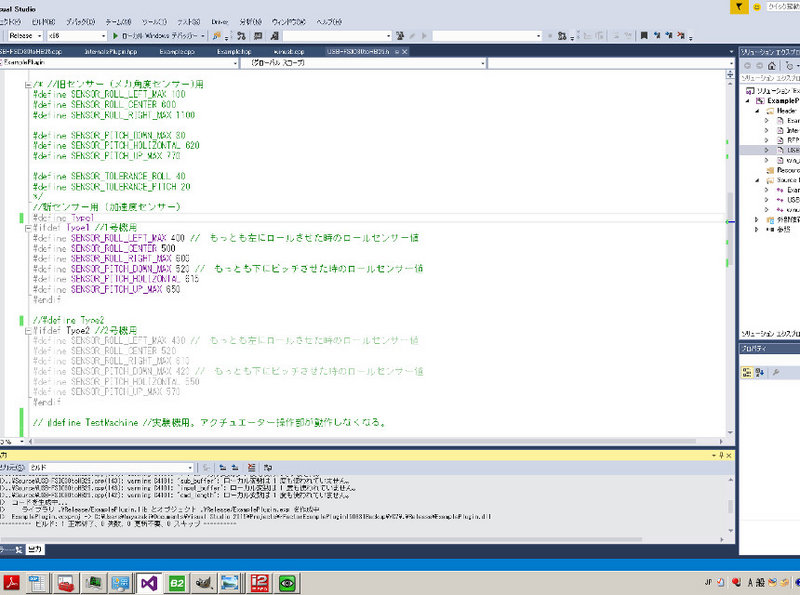
Task: Go to previous message in output
Action: tap(223, 467)
